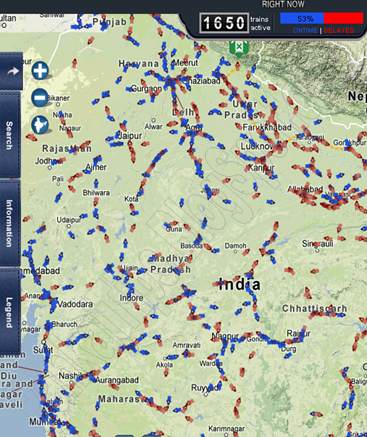Click the Bharuch city label
367x437 pixels.
[x=65, y=324]
